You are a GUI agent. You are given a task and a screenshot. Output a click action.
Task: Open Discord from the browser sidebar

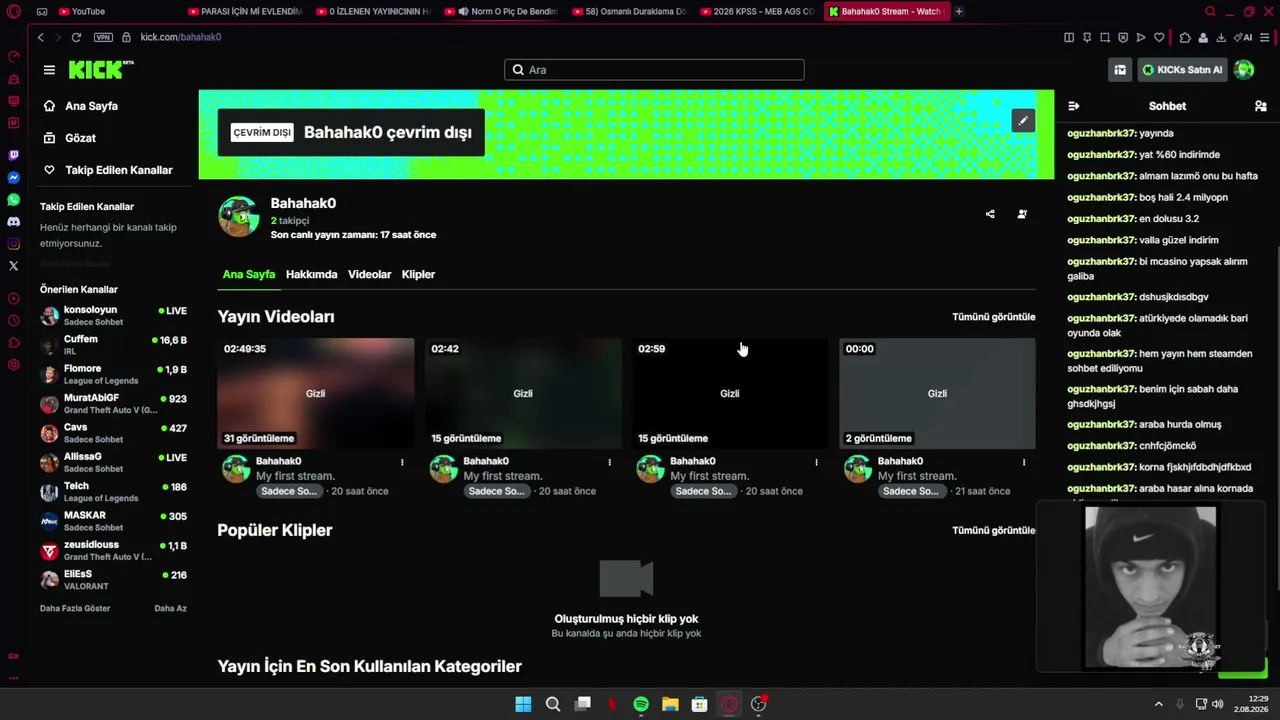click(13, 222)
